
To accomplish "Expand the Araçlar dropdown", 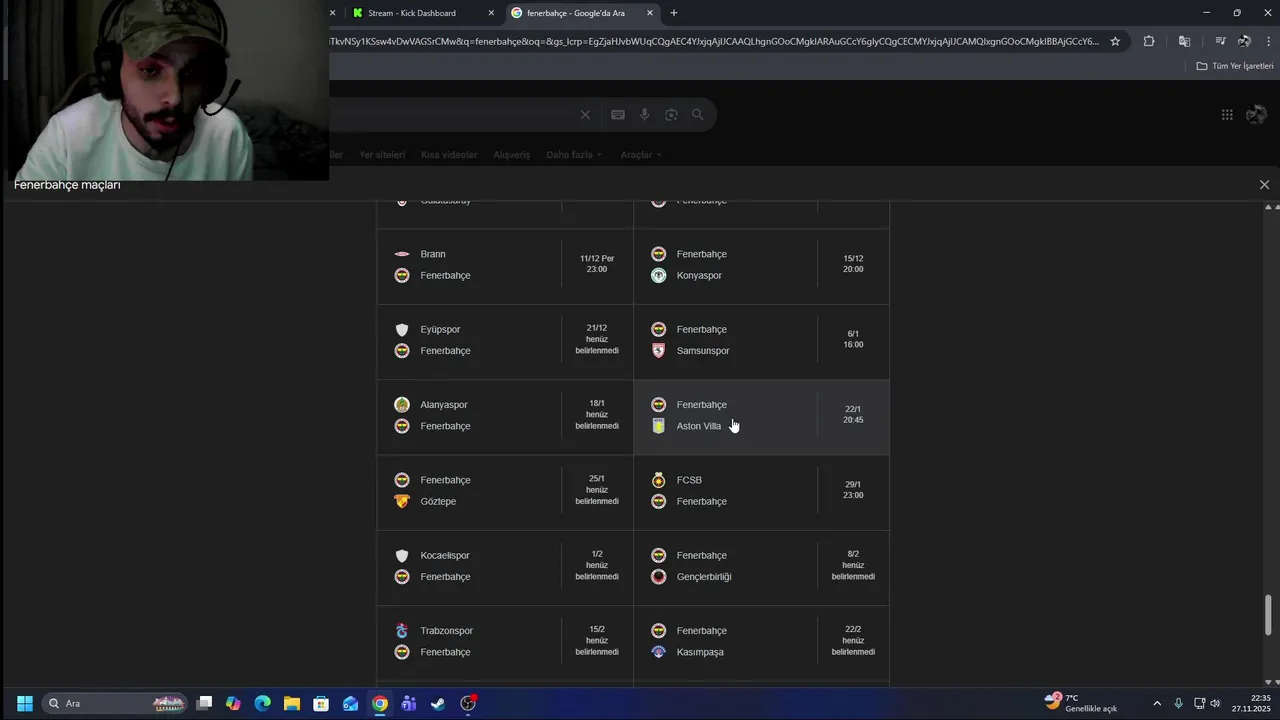I will (x=641, y=155).
